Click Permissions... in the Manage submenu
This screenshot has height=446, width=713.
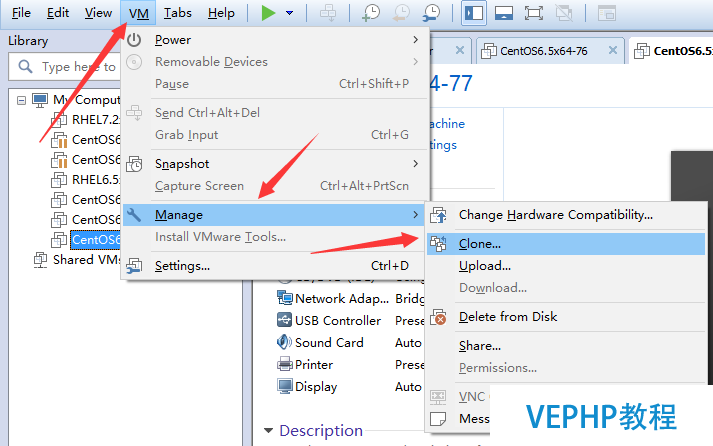566,368
